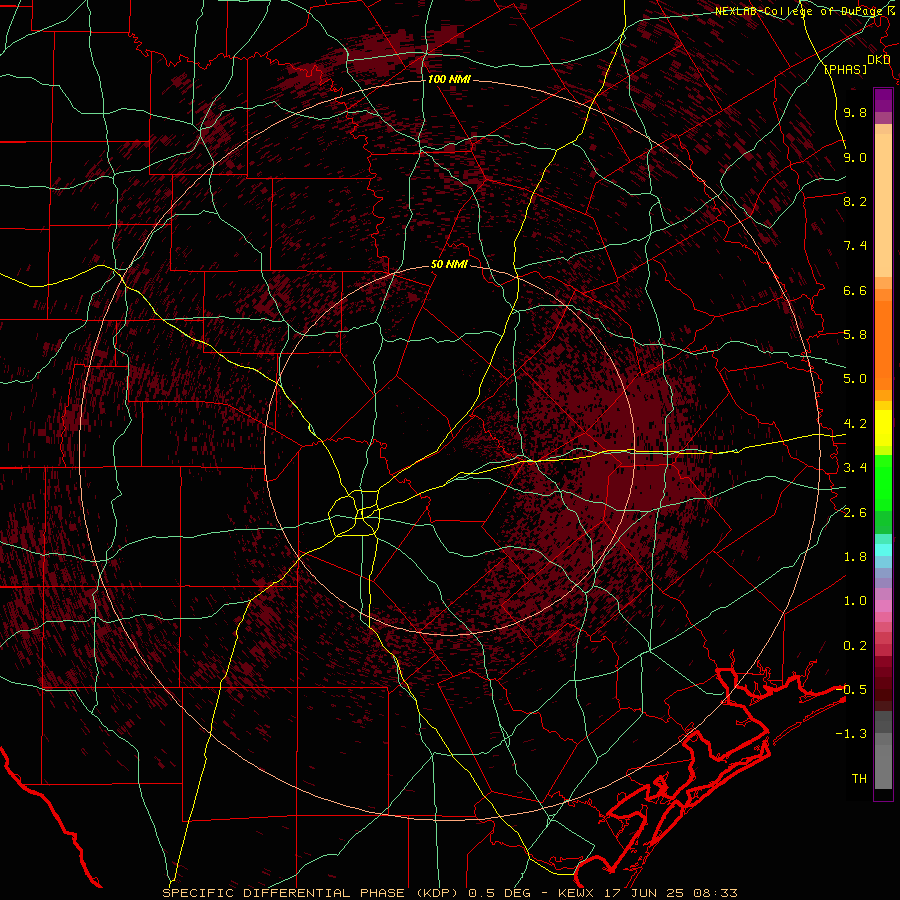
Task: Click the 3.4 scale value
Action: [855, 468]
